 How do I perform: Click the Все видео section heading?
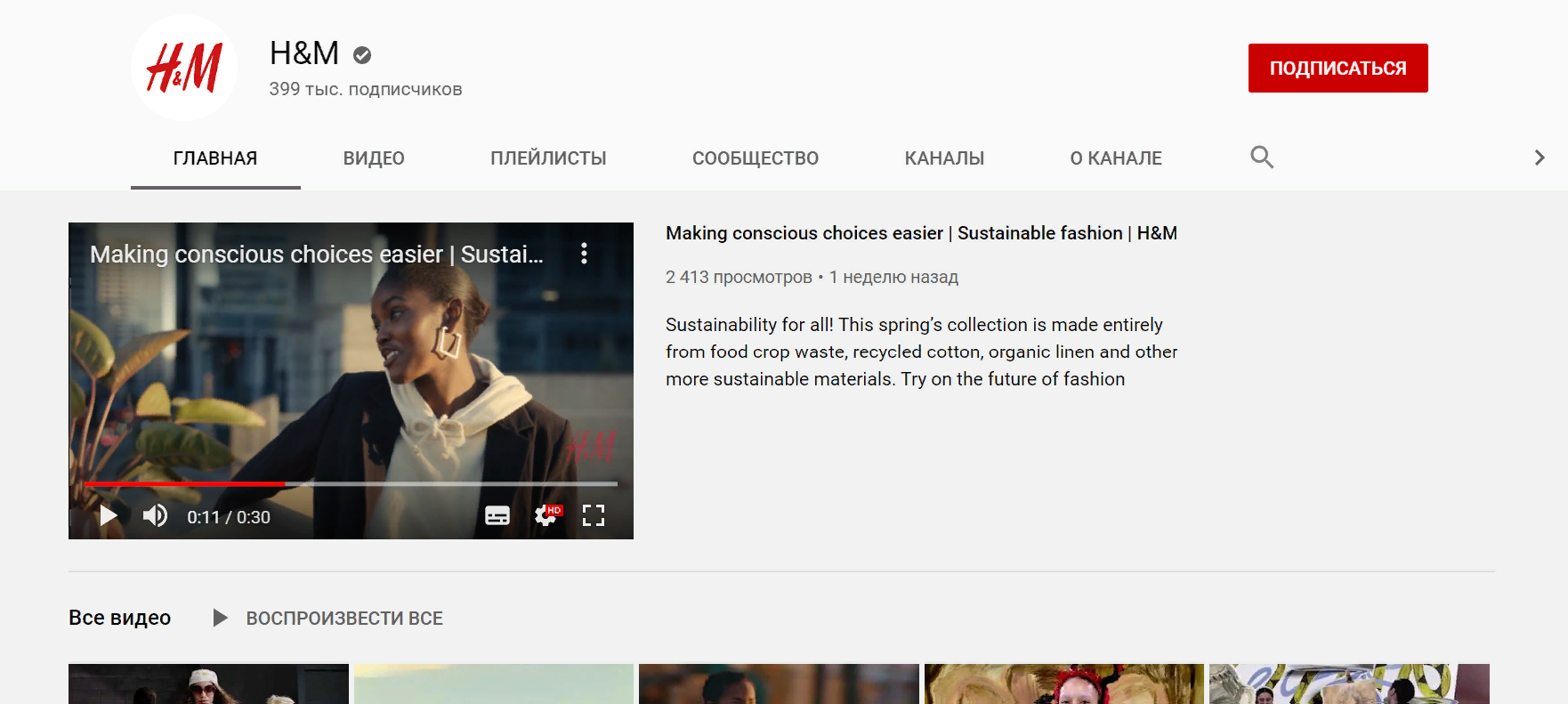(120, 618)
